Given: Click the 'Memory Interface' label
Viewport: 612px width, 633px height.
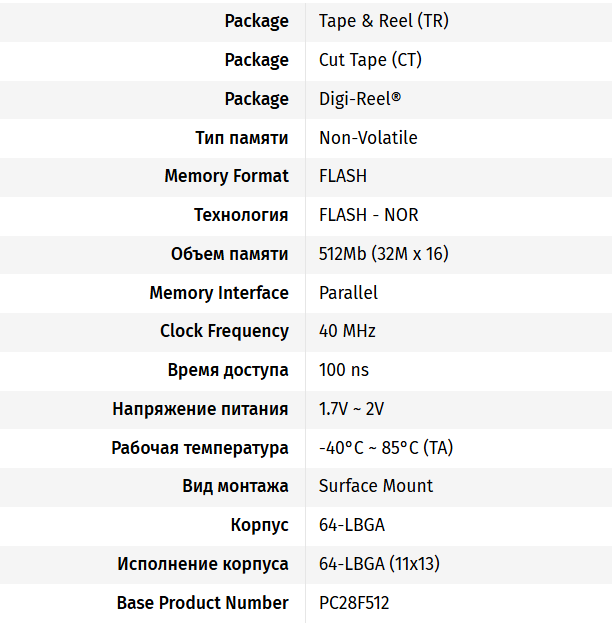Looking at the screenshot, I should pyautogui.click(x=219, y=293).
